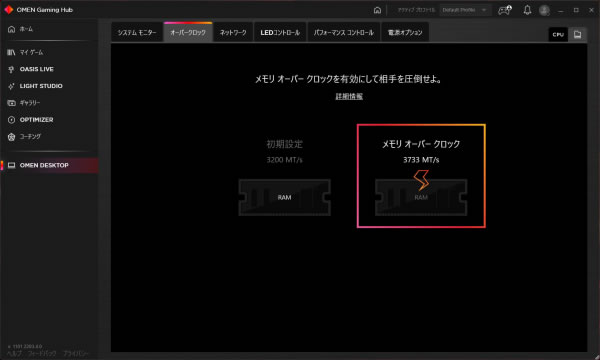Viewport: 600px width, 360px height.
Task: Expand the Default Profile dropdown
Action: coord(465,10)
